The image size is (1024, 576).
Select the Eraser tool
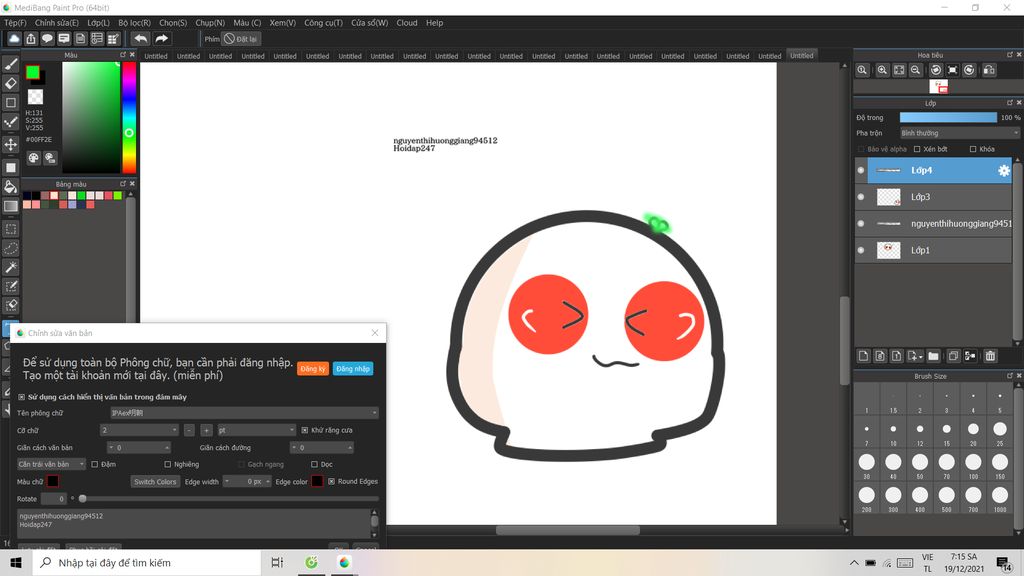pos(11,84)
